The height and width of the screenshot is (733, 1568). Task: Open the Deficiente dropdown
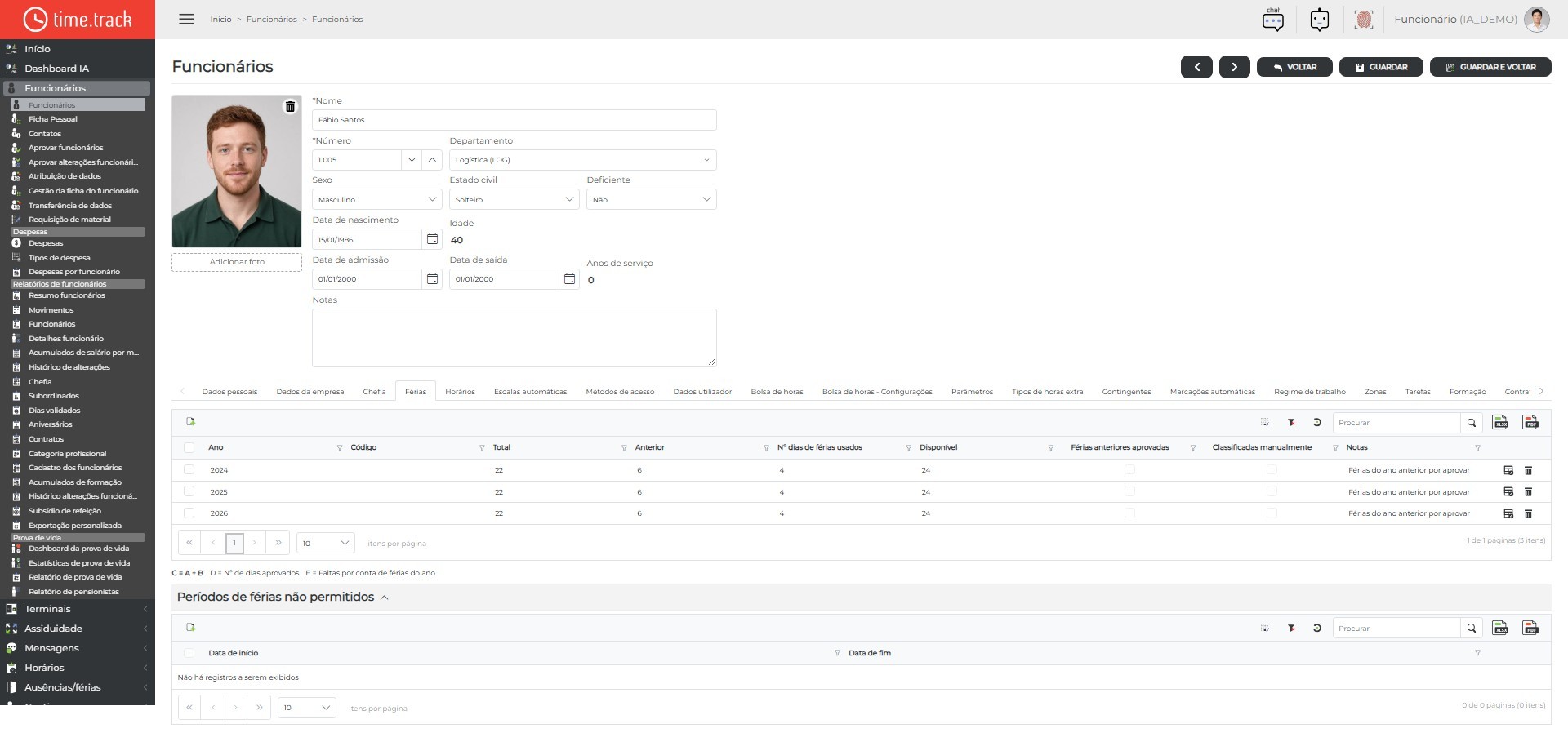coord(651,199)
